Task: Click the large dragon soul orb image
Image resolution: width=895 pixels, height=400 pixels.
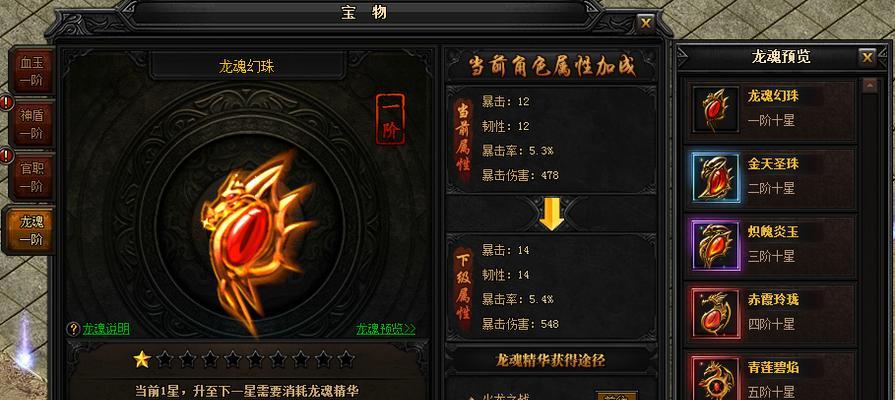Action: 258,239
